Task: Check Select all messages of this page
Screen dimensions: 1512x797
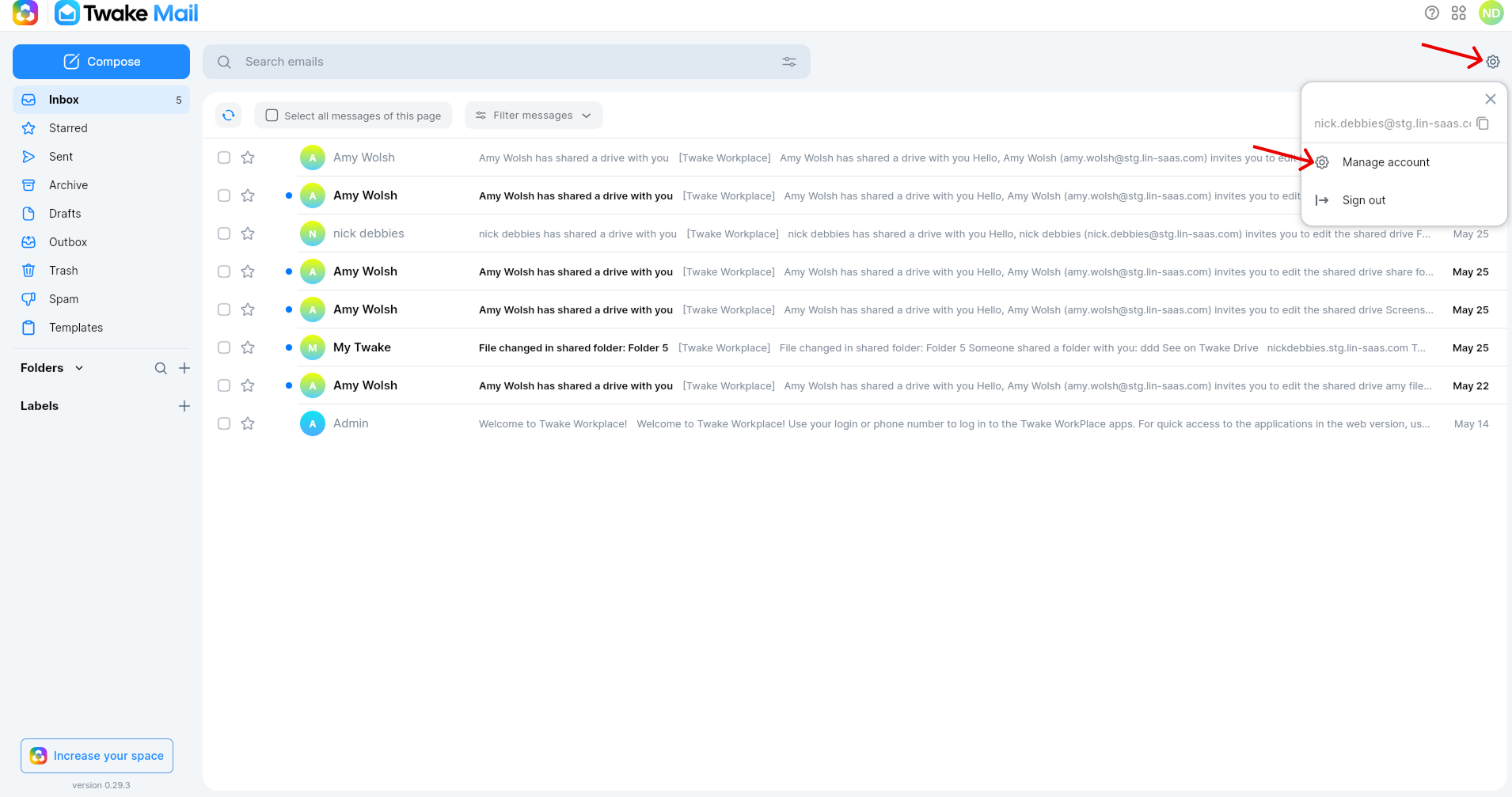Action: click(x=353, y=116)
